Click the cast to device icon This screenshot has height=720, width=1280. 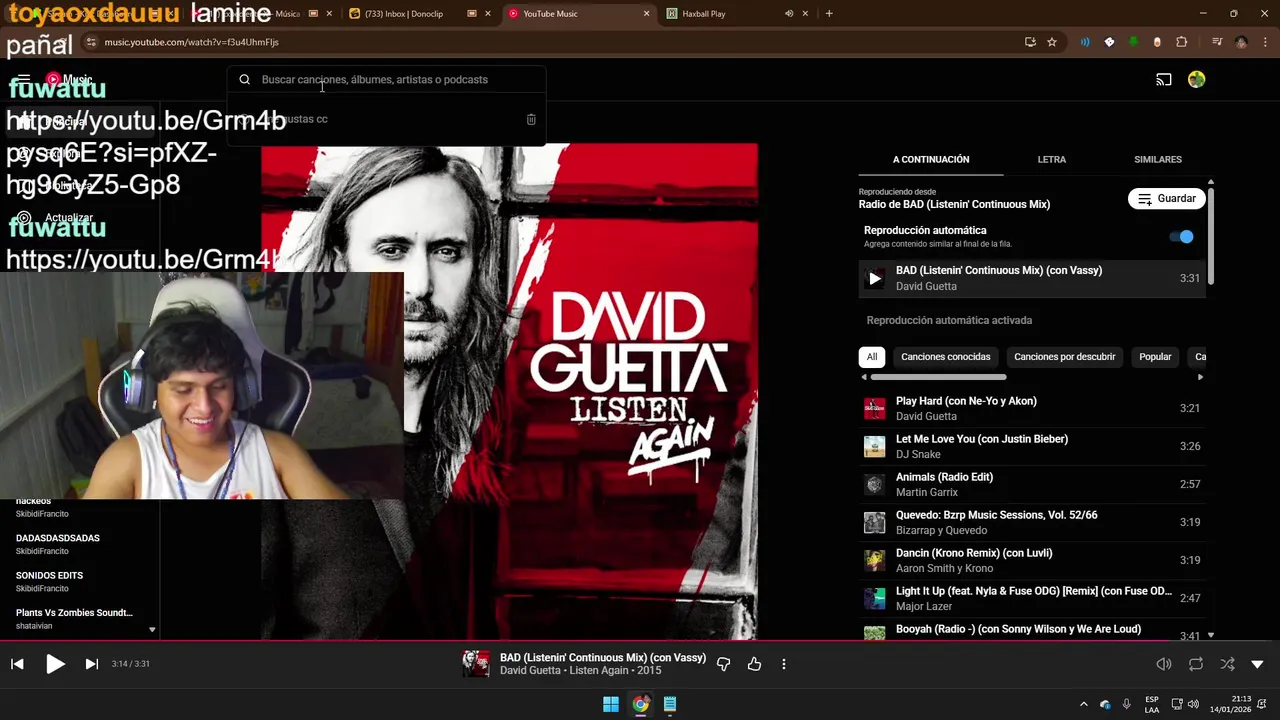pyautogui.click(x=1164, y=80)
